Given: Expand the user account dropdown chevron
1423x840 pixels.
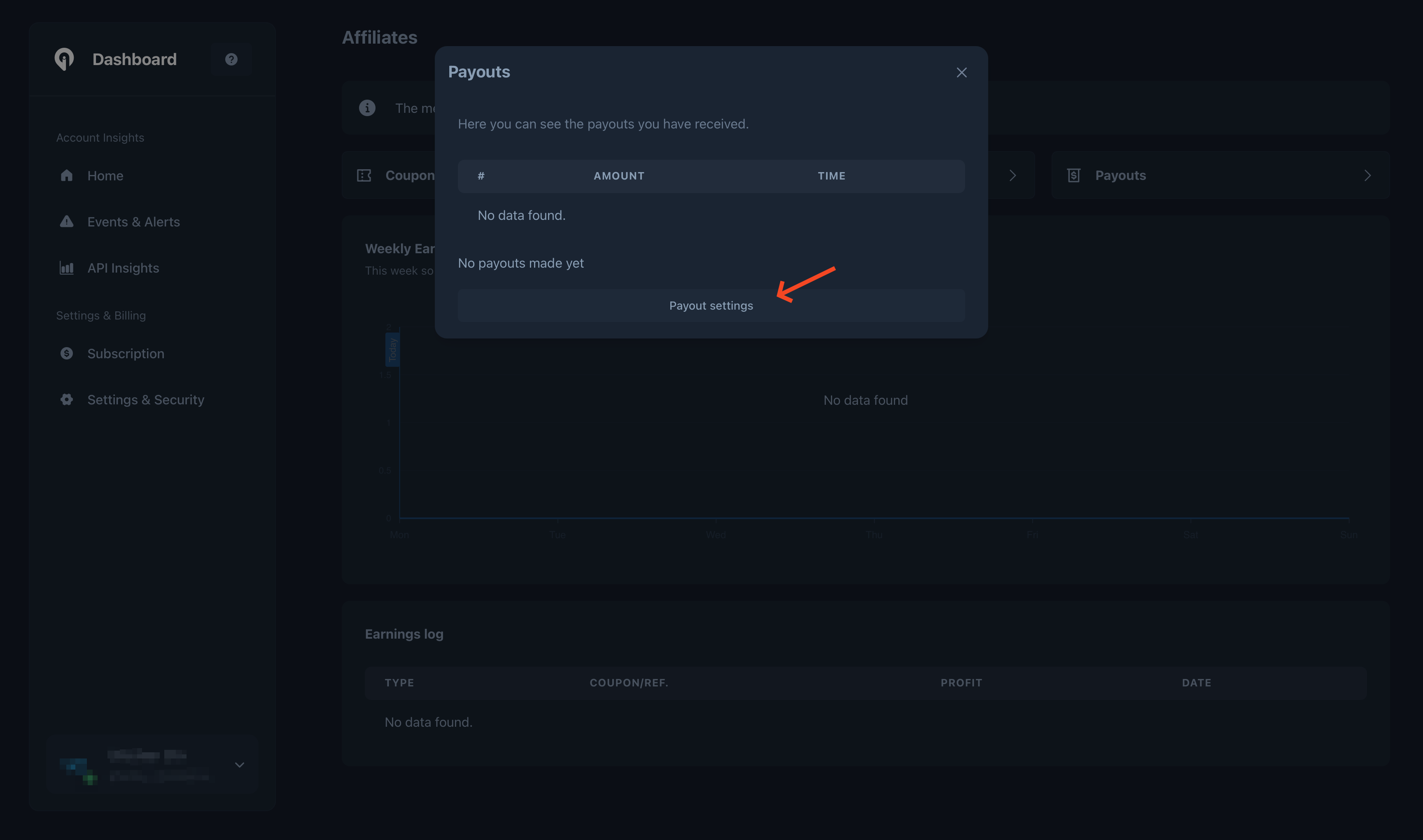Looking at the screenshot, I should pos(239,765).
